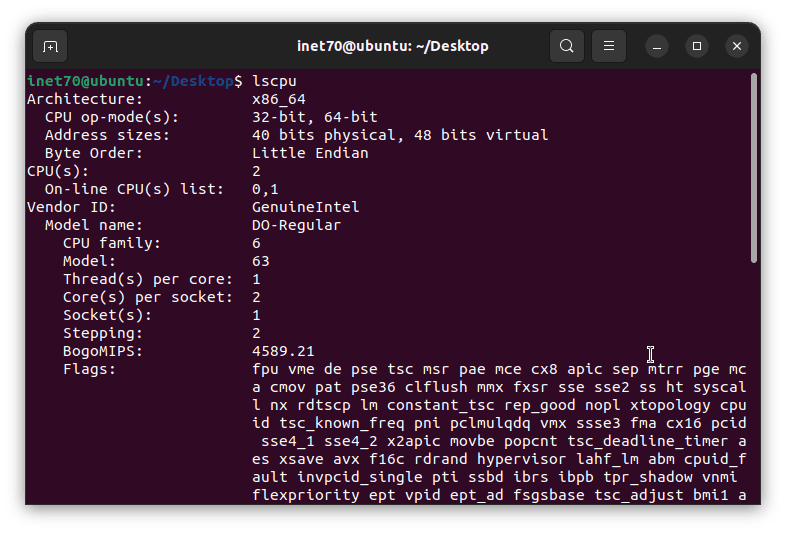786x533 pixels.
Task: Click the flag tsc_adjust
Action: coord(638,495)
